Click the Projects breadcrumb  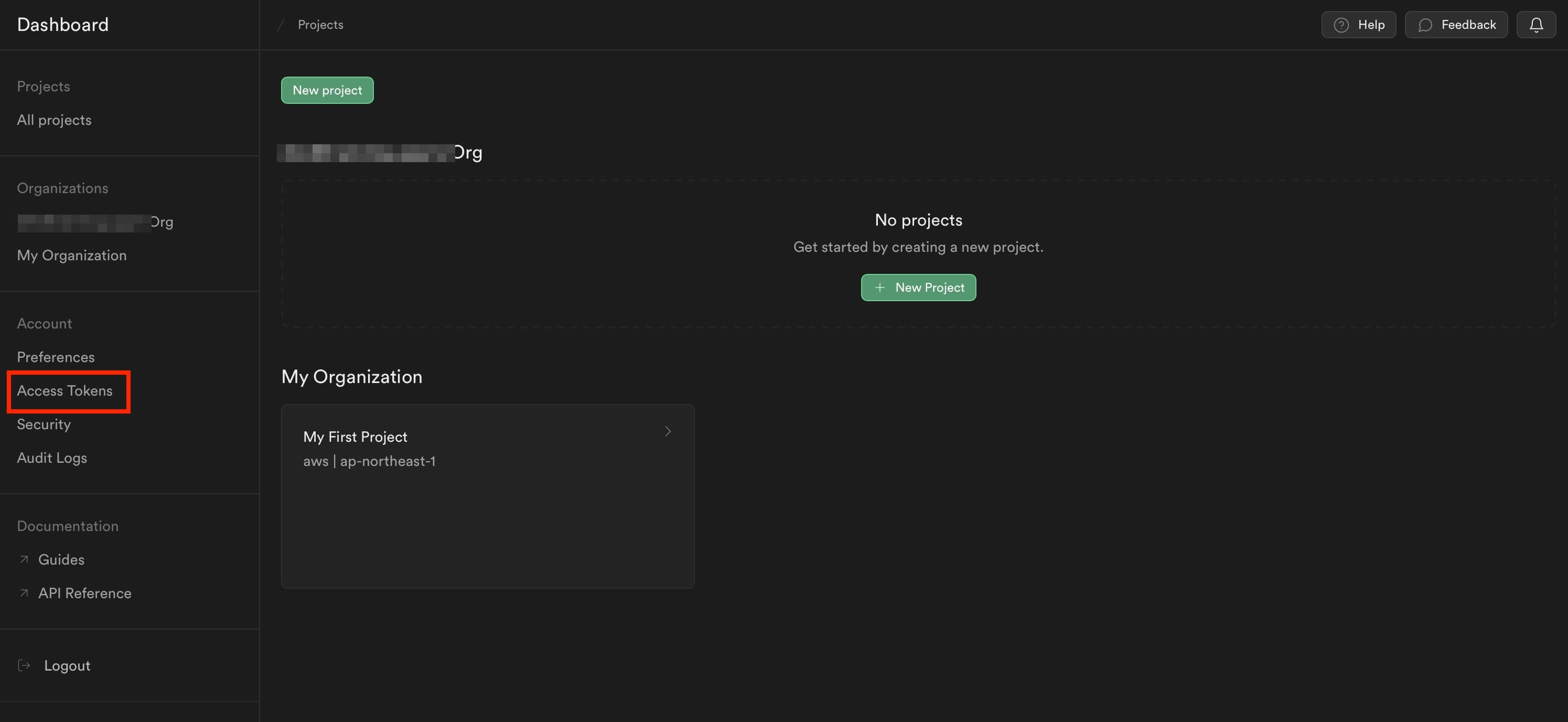tap(320, 24)
